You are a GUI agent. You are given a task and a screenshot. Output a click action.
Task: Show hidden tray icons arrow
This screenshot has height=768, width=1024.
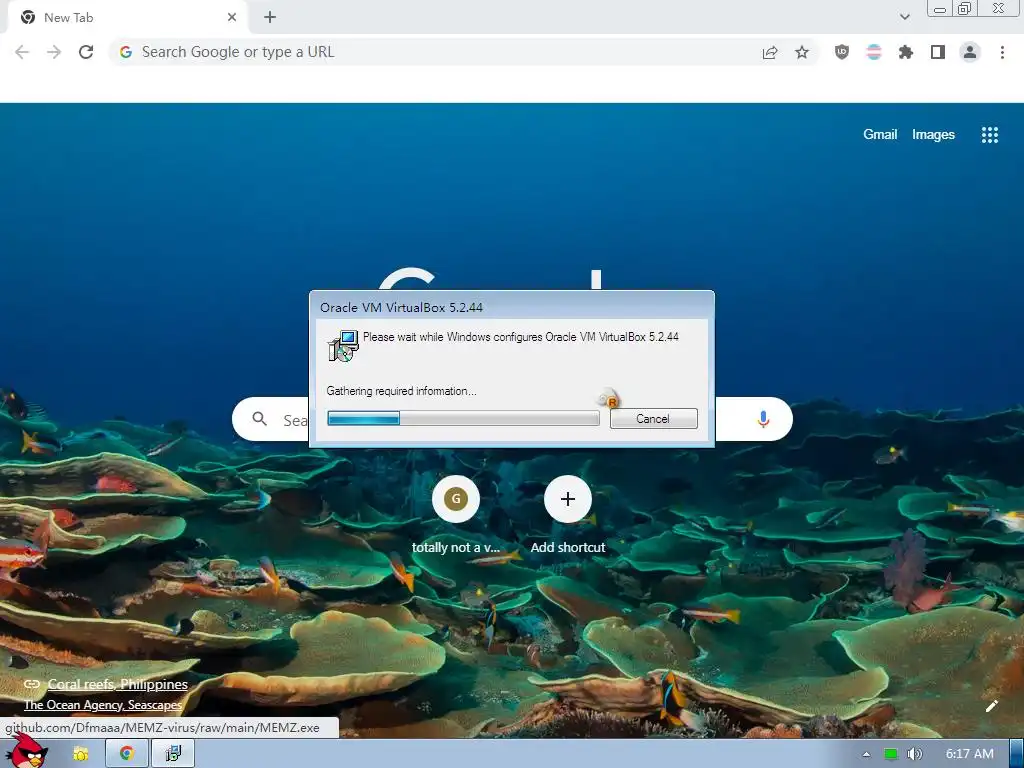pos(867,754)
